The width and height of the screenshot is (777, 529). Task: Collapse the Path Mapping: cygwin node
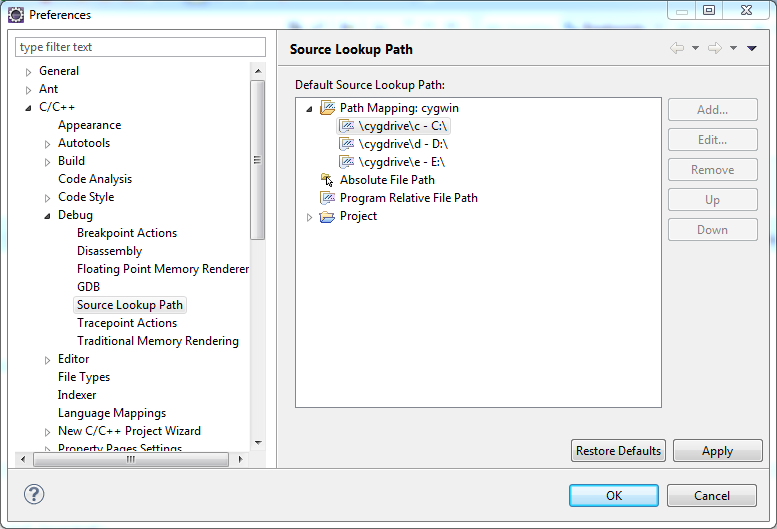[x=309, y=108]
